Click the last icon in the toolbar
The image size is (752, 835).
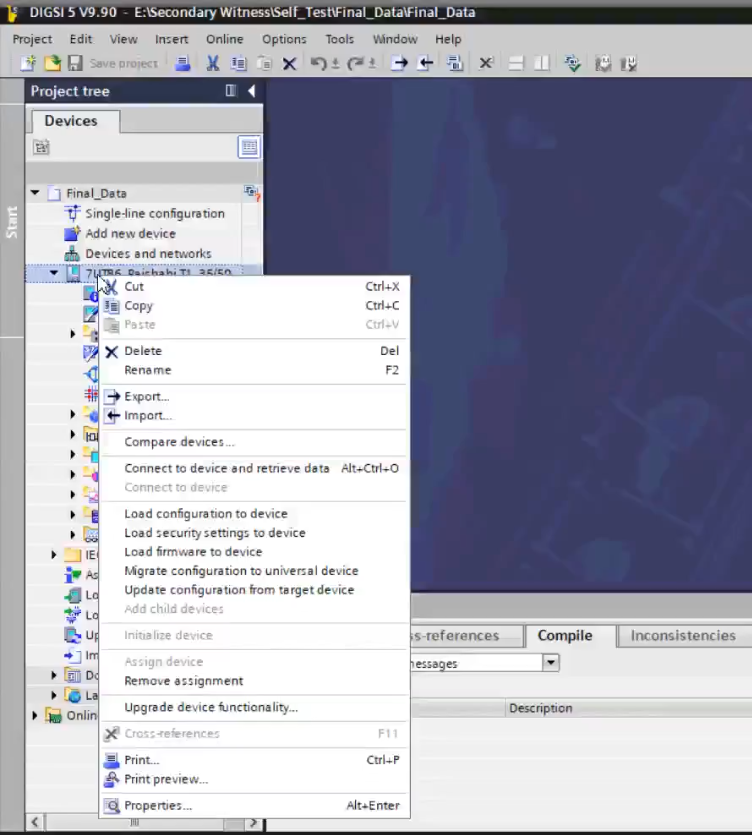(x=629, y=64)
